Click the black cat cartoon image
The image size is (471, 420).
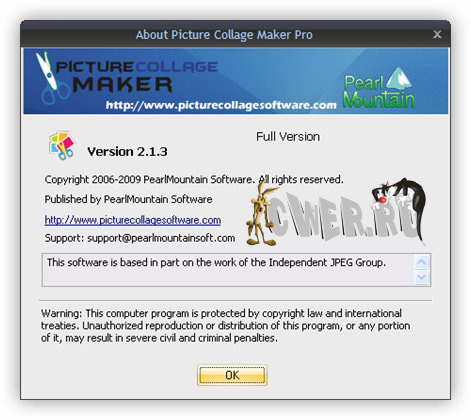[399, 206]
